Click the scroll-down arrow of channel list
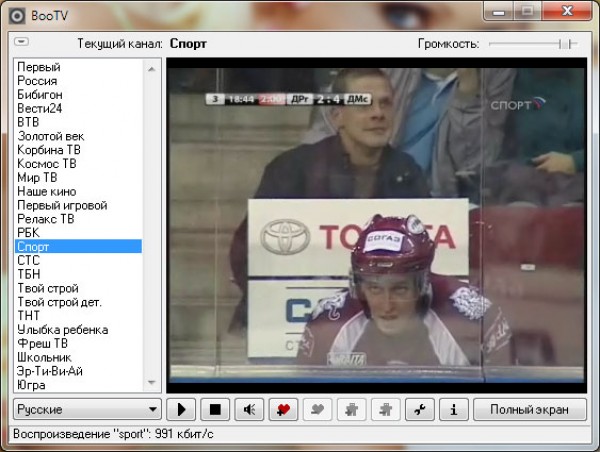Screen dimensions: 600x452 click(152, 382)
